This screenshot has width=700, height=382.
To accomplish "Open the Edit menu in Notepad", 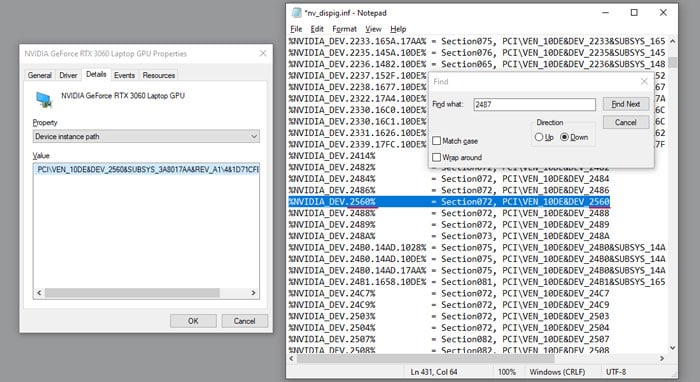I will (317, 29).
